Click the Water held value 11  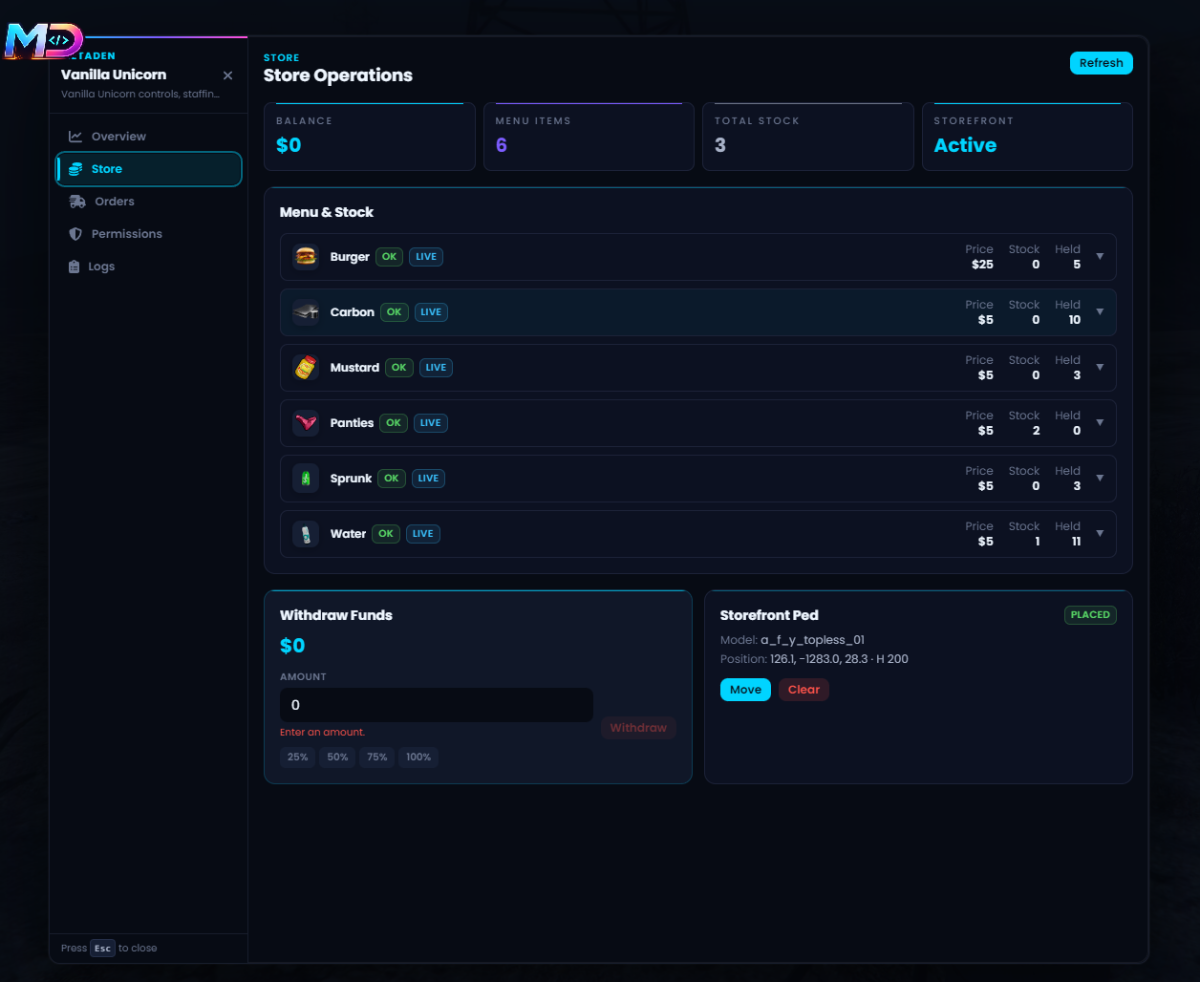tap(1076, 542)
